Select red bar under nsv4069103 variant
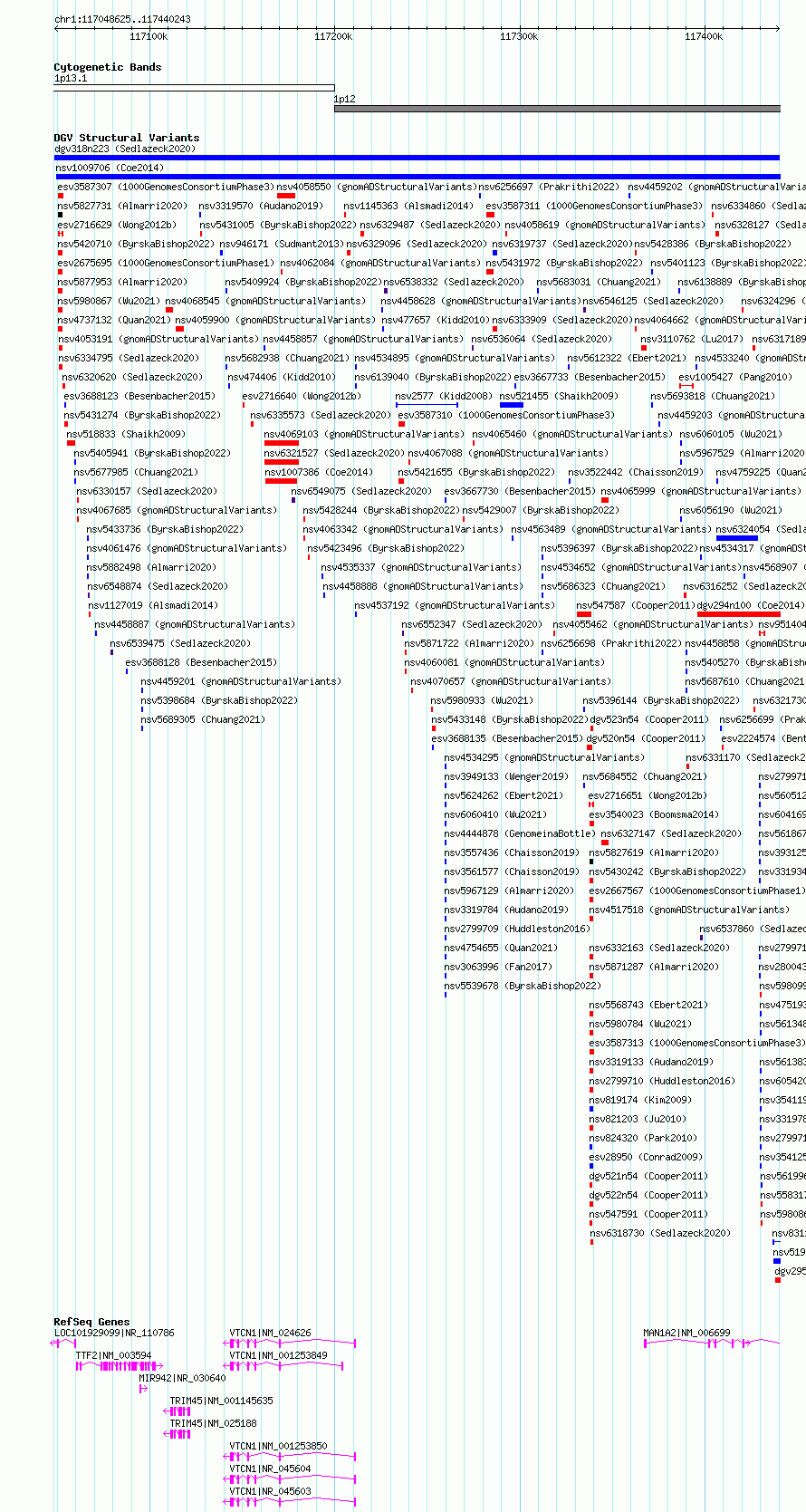The height and width of the screenshot is (1512, 806). (x=281, y=443)
